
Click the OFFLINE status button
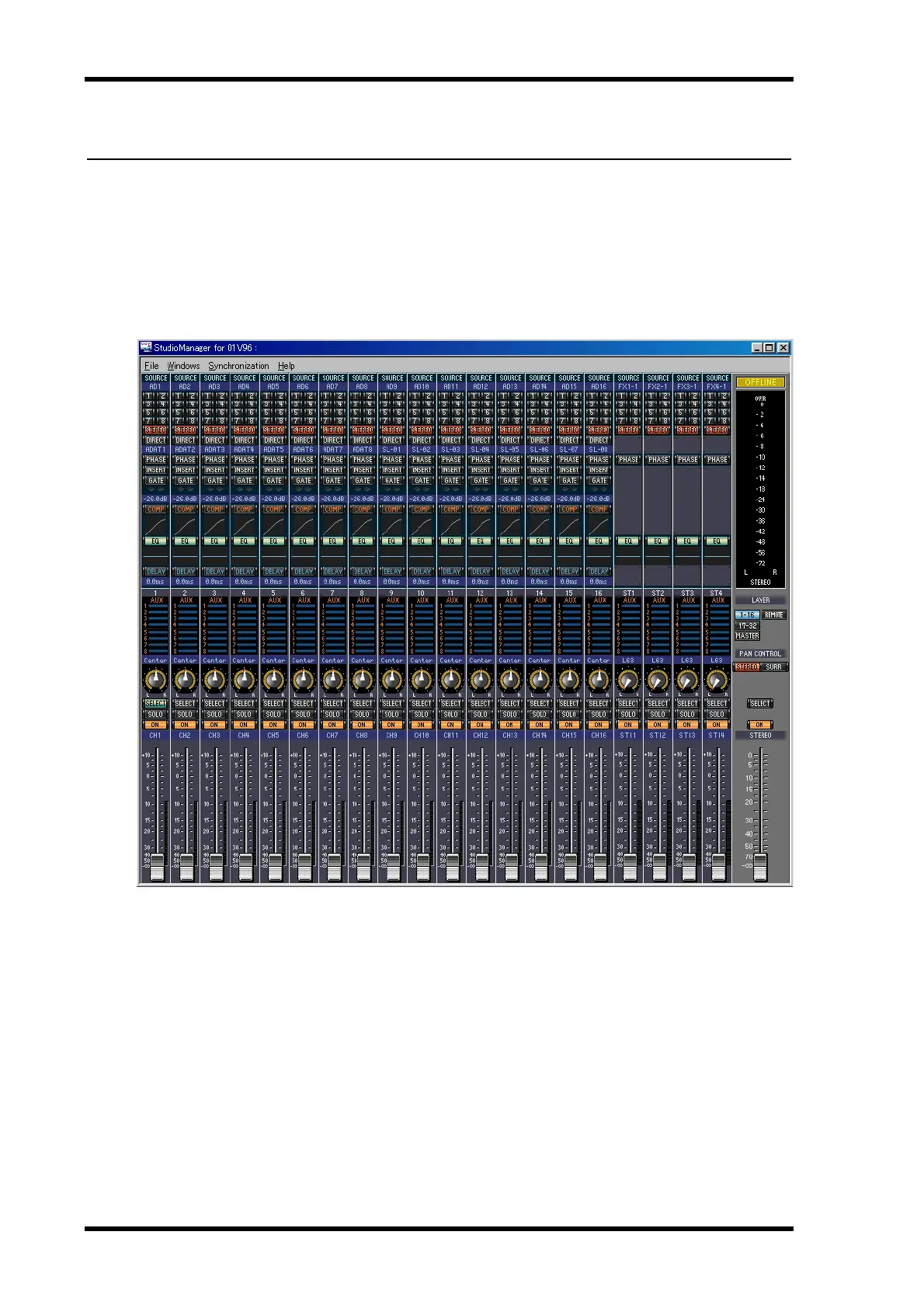click(760, 383)
